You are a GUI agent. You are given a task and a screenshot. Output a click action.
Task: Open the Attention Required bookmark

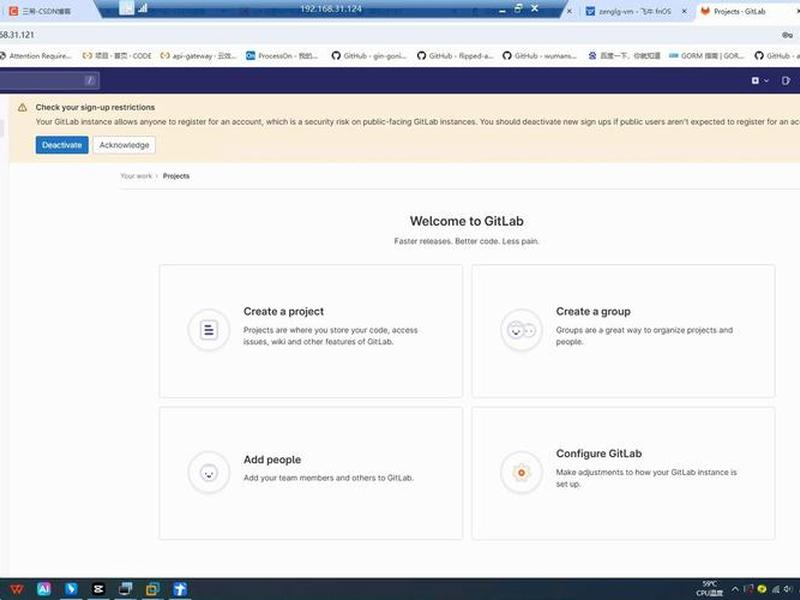[36, 56]
